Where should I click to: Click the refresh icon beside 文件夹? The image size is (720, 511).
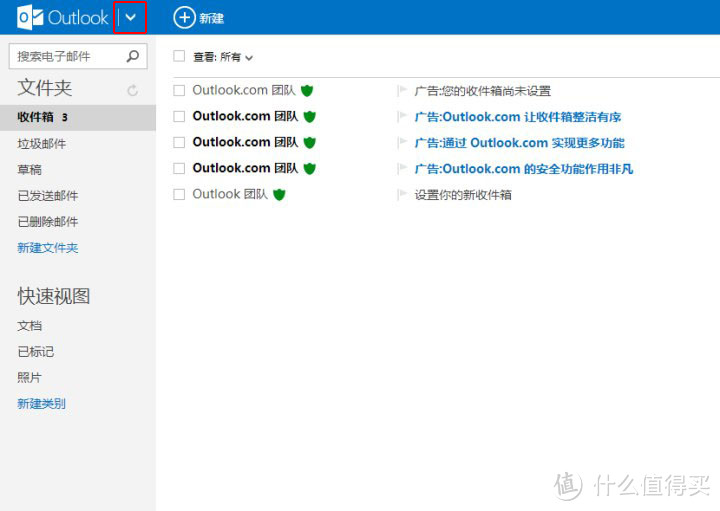point(132,90)
